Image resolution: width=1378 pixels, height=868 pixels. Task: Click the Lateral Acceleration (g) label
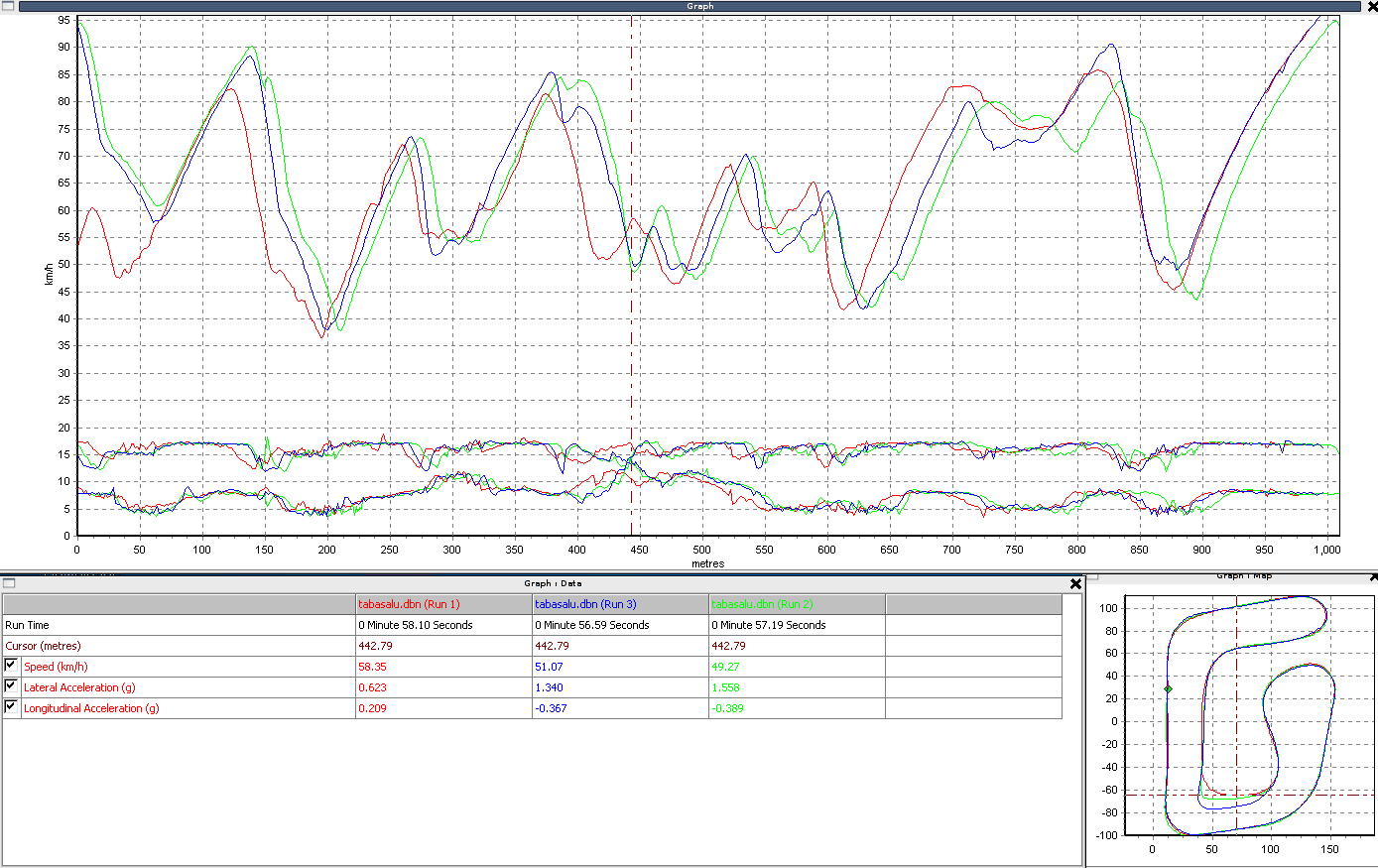(x=79, y=687)
